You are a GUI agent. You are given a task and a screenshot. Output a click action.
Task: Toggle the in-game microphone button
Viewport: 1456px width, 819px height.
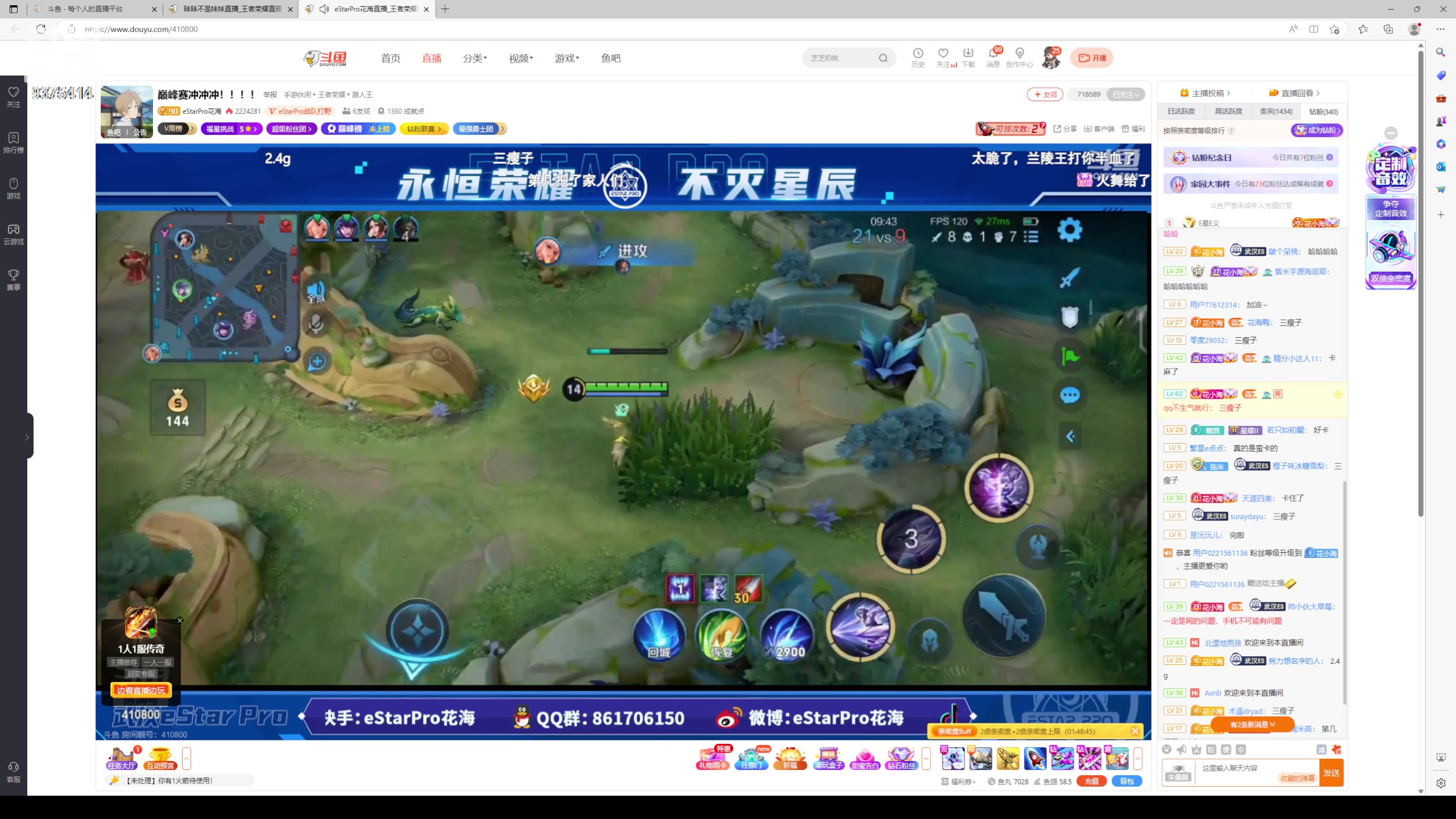click(316, 324)
